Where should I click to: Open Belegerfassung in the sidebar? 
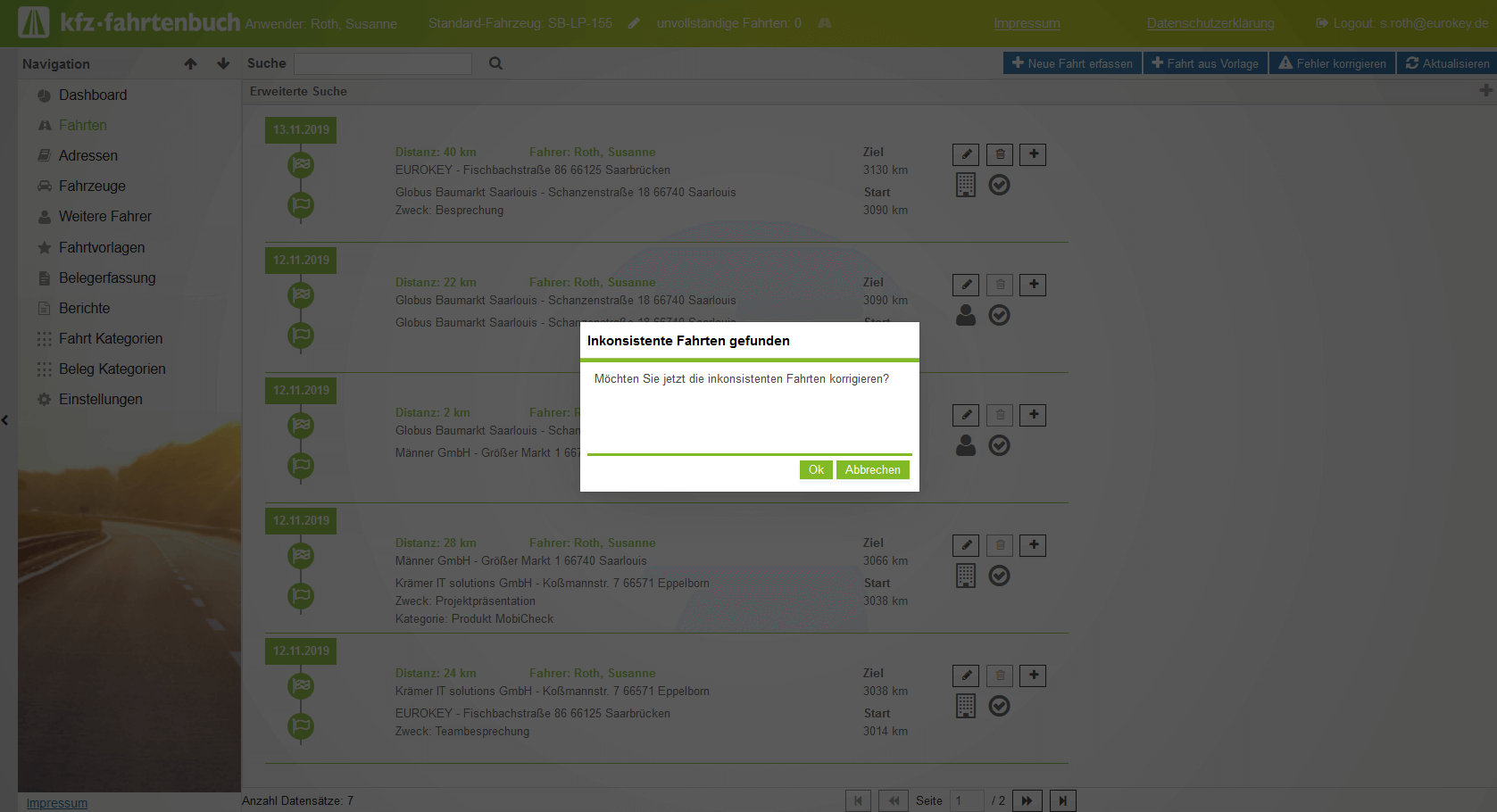point(106,278)
